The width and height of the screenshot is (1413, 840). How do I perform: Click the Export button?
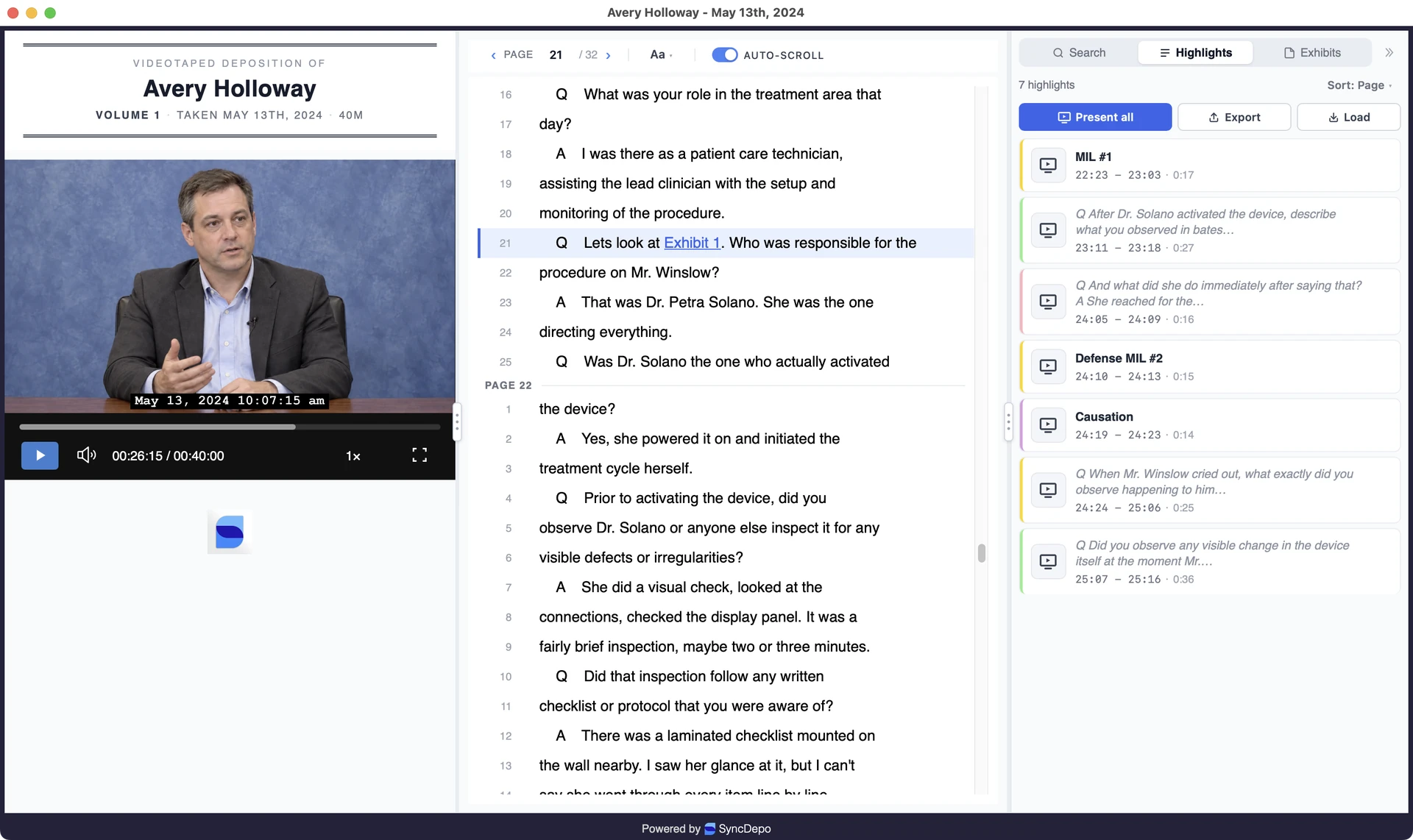click(1234, 117)
